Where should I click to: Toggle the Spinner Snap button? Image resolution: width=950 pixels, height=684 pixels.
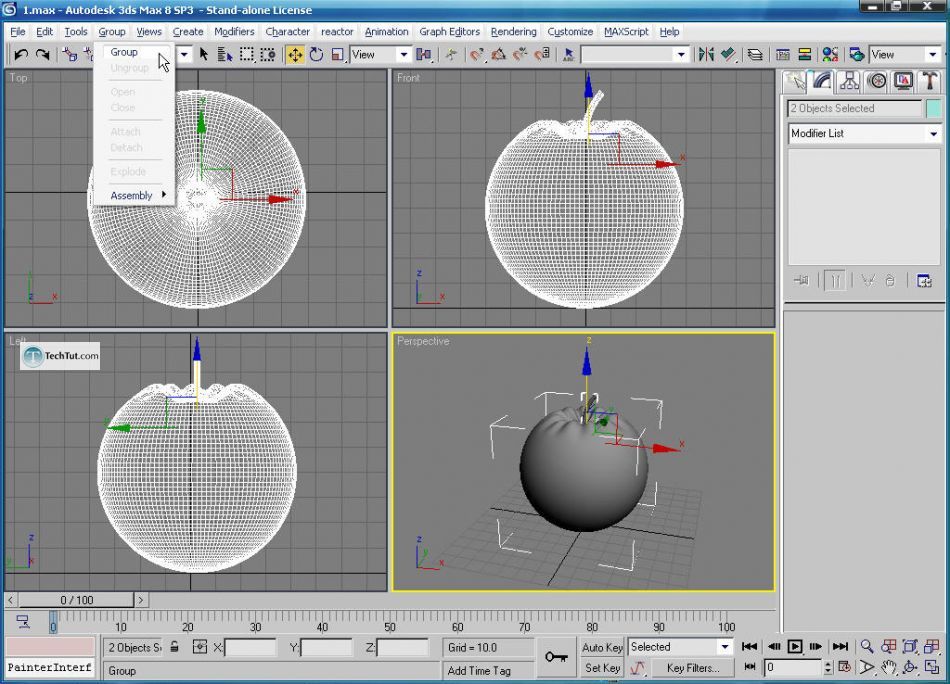(542, 55)
